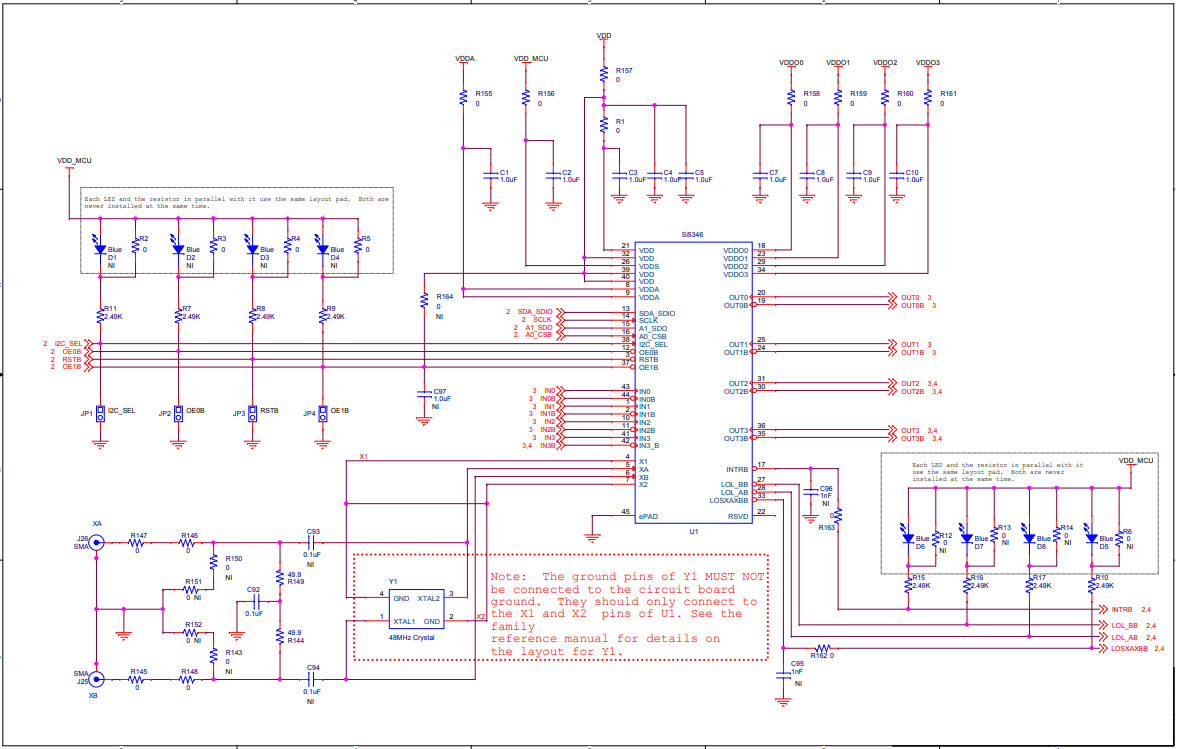Expand the OUT0 output port marker
The height and width of the screenshot is (749, 1178).
pyautogui.click(x=893, y=296)
